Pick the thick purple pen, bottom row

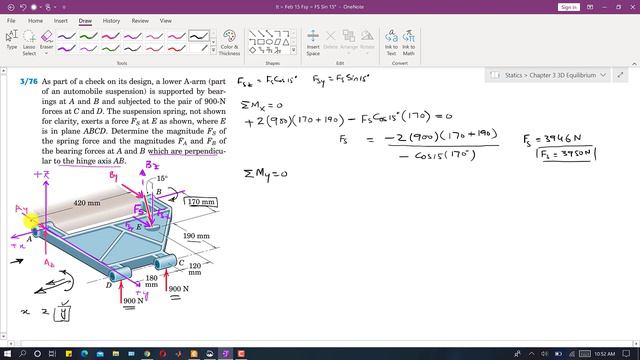click(x=67, y=49)
